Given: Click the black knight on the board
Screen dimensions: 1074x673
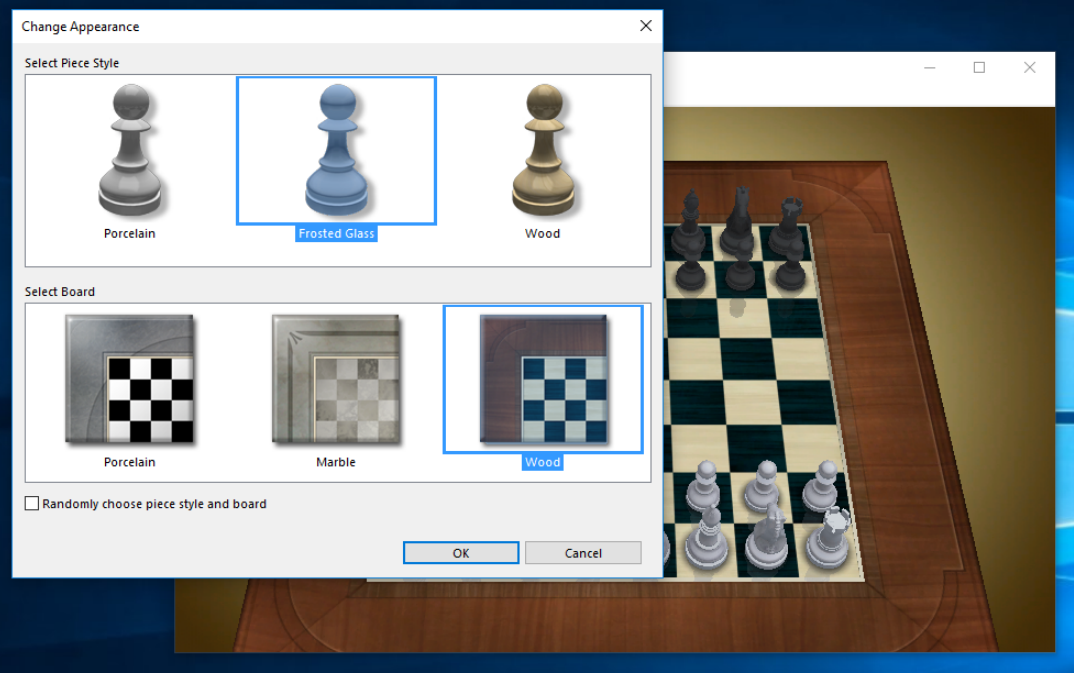Looking at the screenshot, I should click(738, 220).
